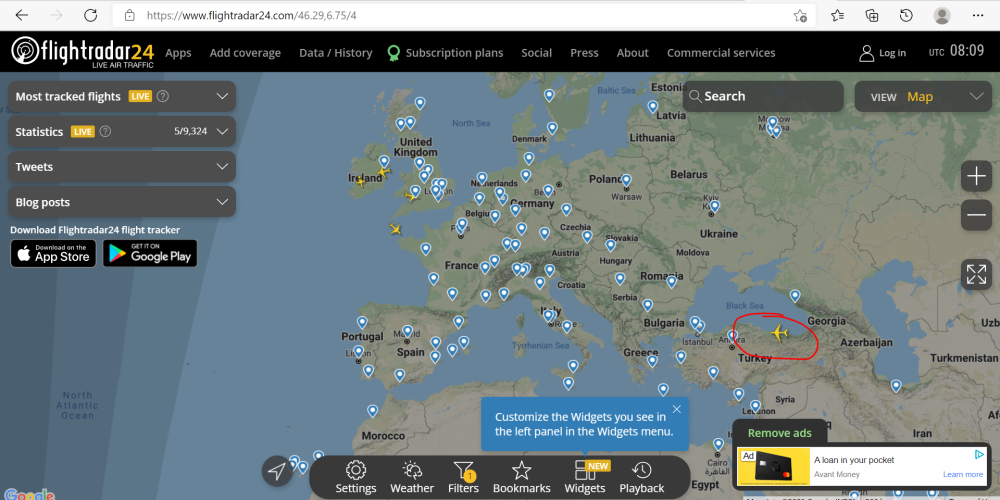
Task: Open the Settings gear in bottom toolbar
Action: [356, 476]
